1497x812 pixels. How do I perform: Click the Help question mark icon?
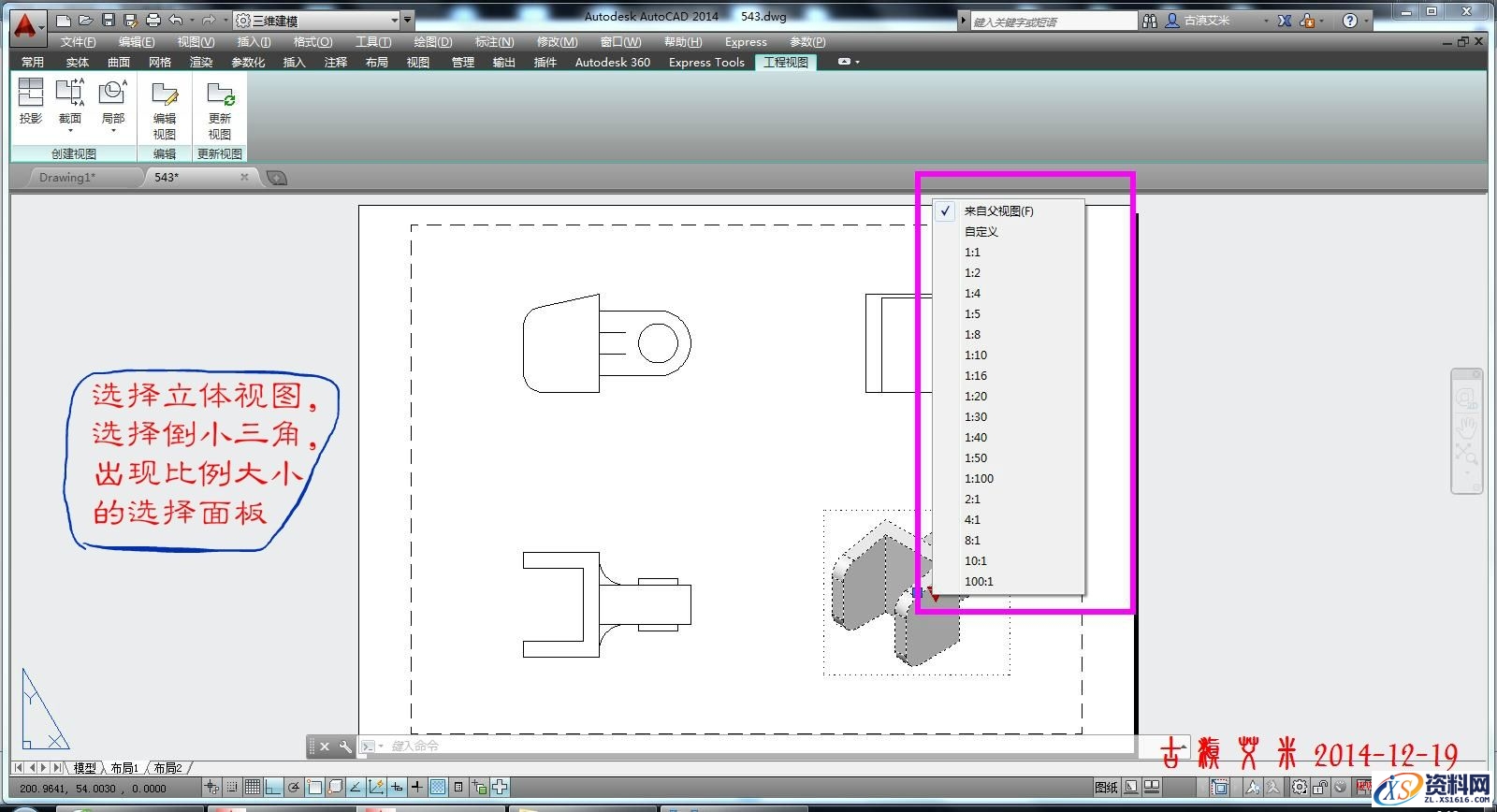pyautogui.click(x=1349, y=21)
